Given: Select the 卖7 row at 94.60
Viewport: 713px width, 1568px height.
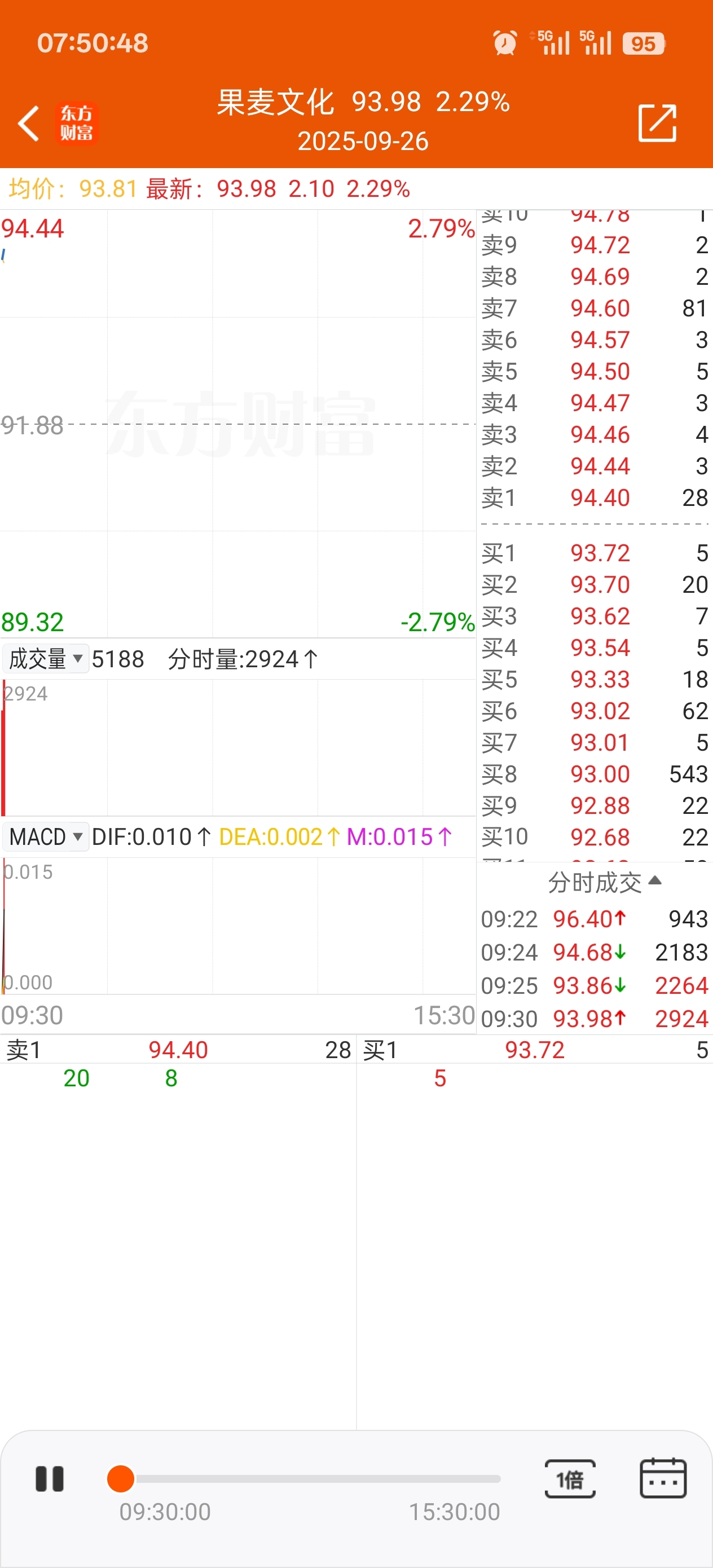Looking at the screenshot, I should 595,308.
